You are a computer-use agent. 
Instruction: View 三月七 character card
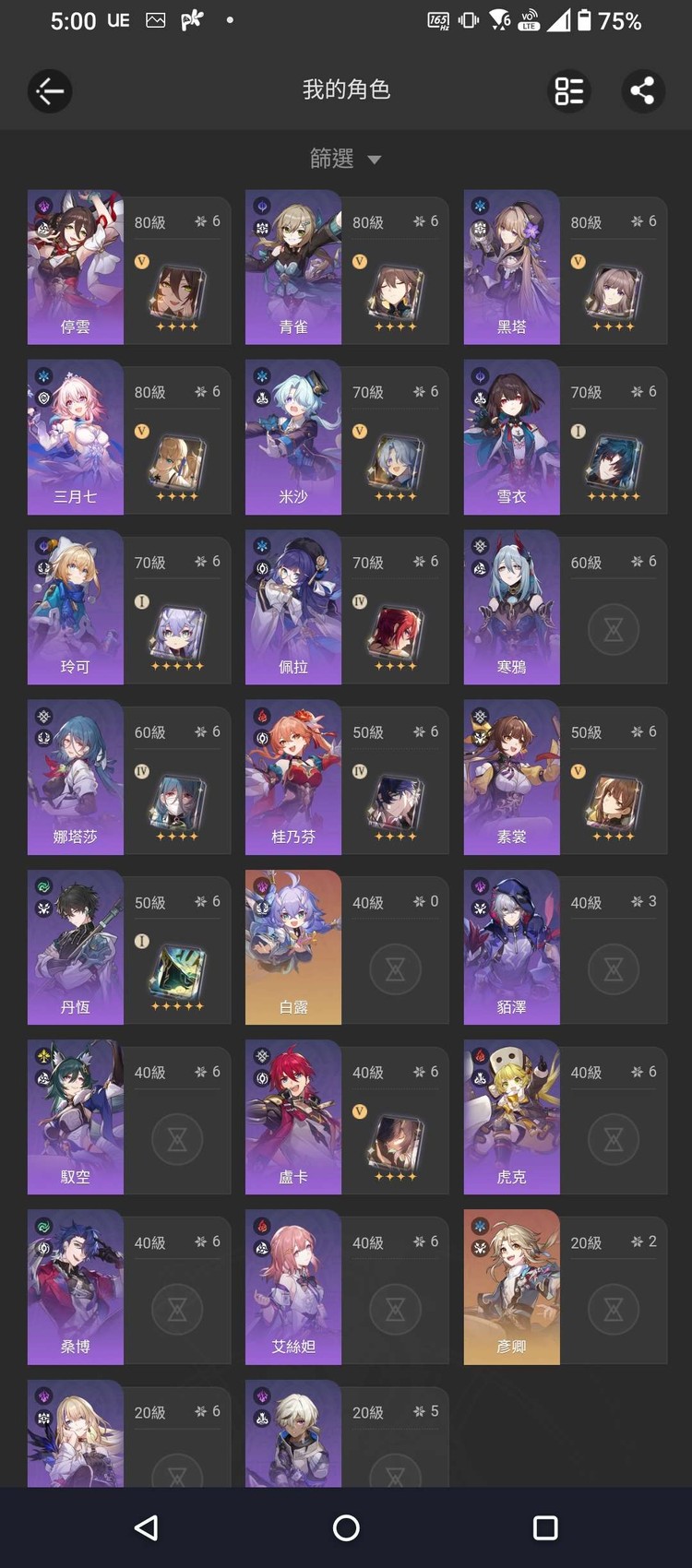point(129,437)
